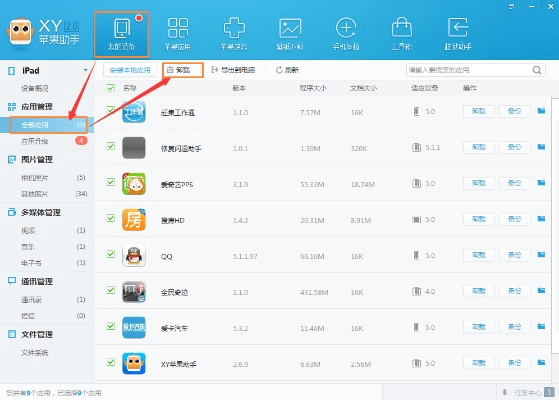
Task: Select 全部应用 (9) in sidebar
Action: (x=48, y=125)
